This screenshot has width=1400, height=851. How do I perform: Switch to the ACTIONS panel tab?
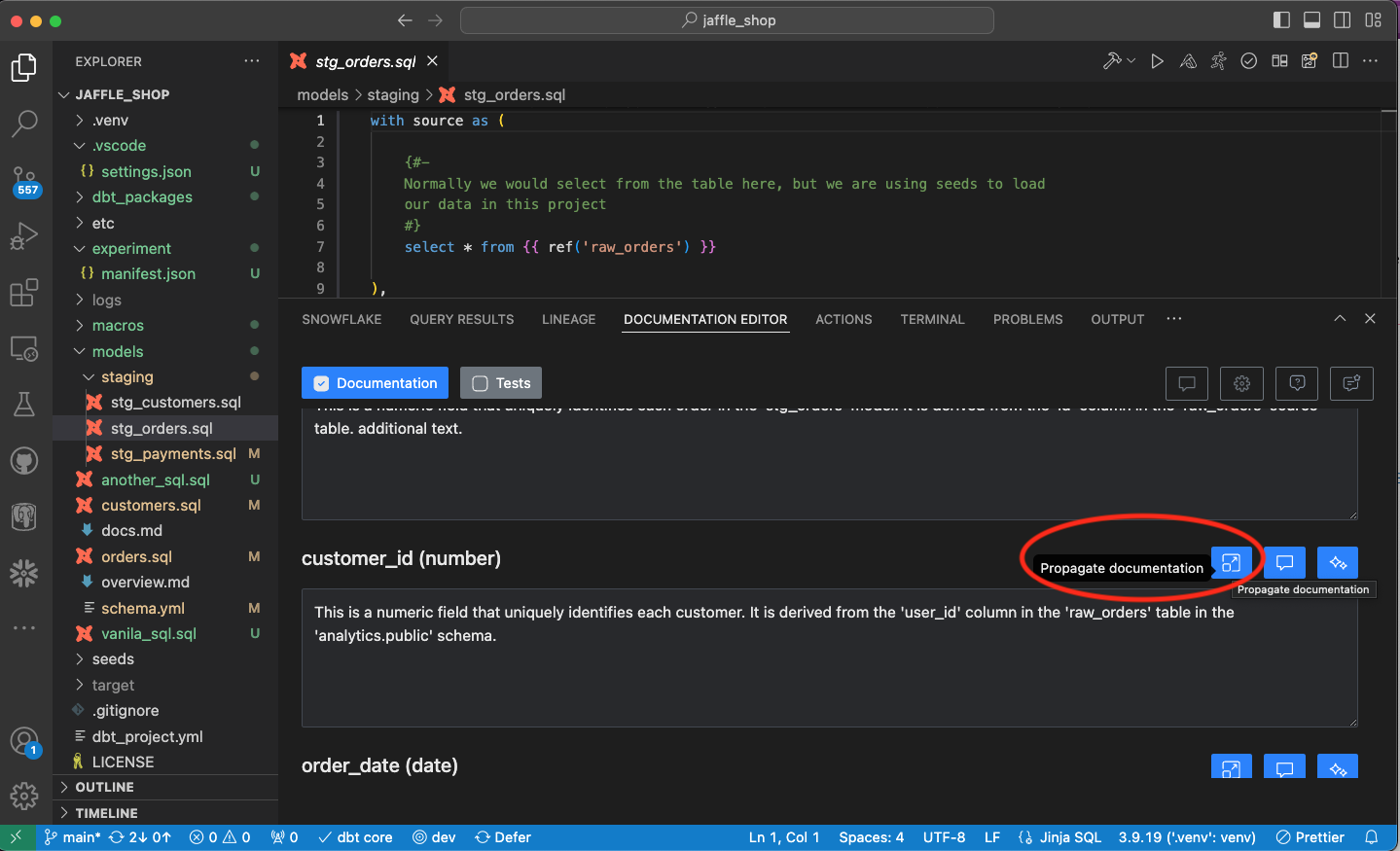[x=844, y=319]
